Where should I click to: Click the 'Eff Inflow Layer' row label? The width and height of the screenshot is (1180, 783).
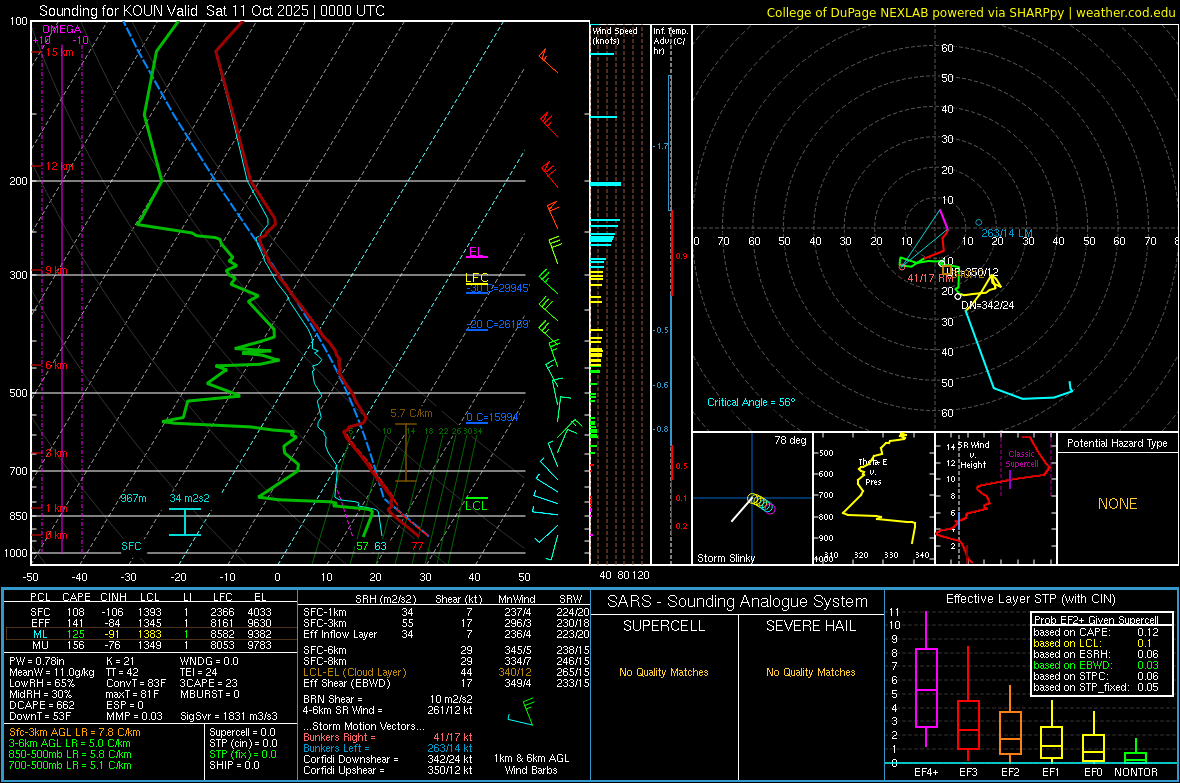(339, 634)
